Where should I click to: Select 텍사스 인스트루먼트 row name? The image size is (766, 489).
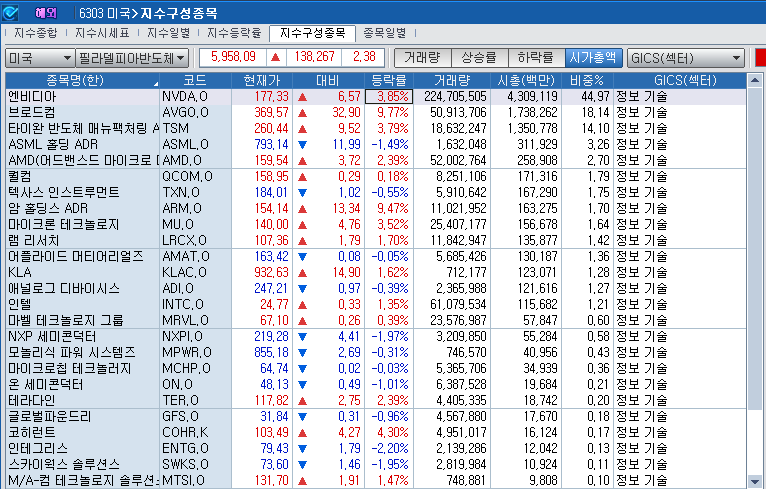click(64, 192)
